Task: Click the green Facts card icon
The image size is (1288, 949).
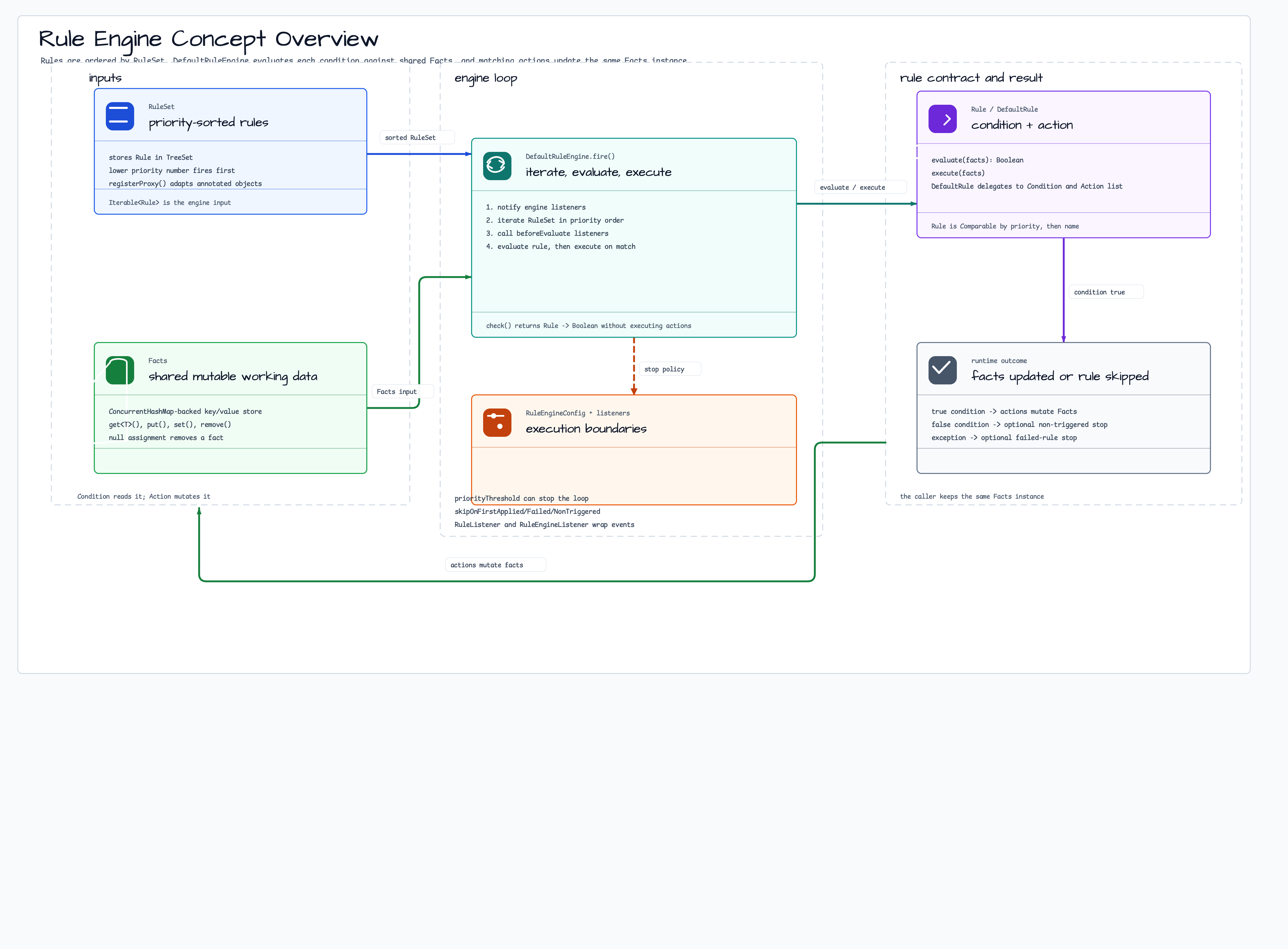Action: [x=119, y=371]
